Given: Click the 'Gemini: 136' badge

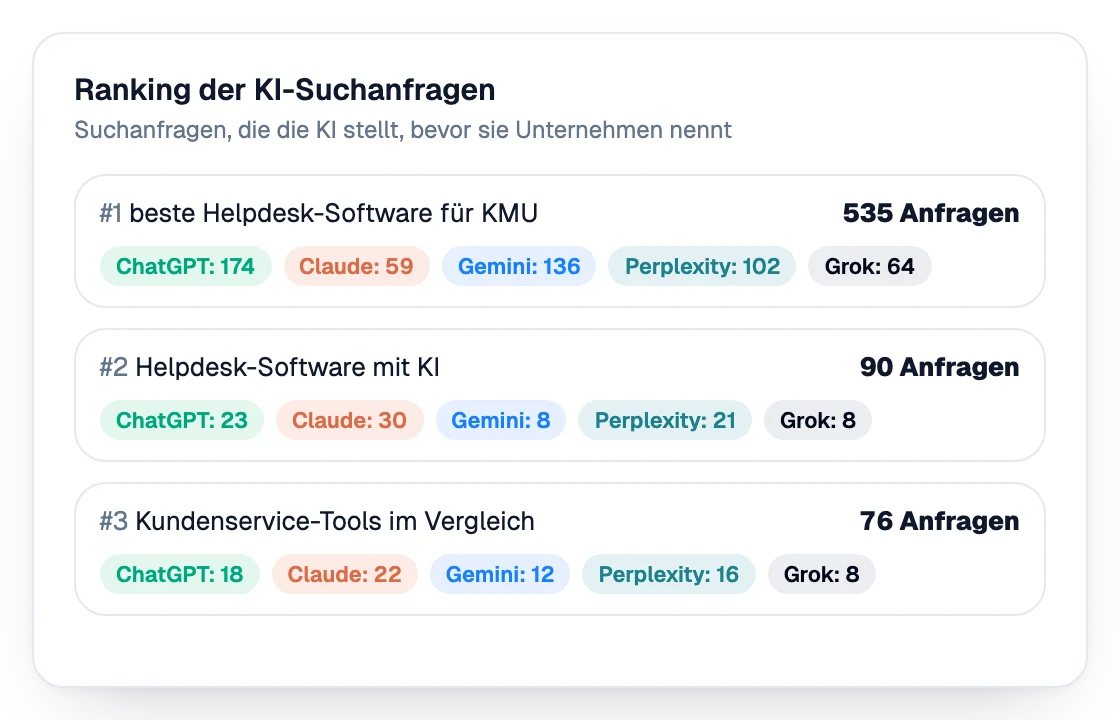Looking at the screenshot, I should tap(519, 266).
